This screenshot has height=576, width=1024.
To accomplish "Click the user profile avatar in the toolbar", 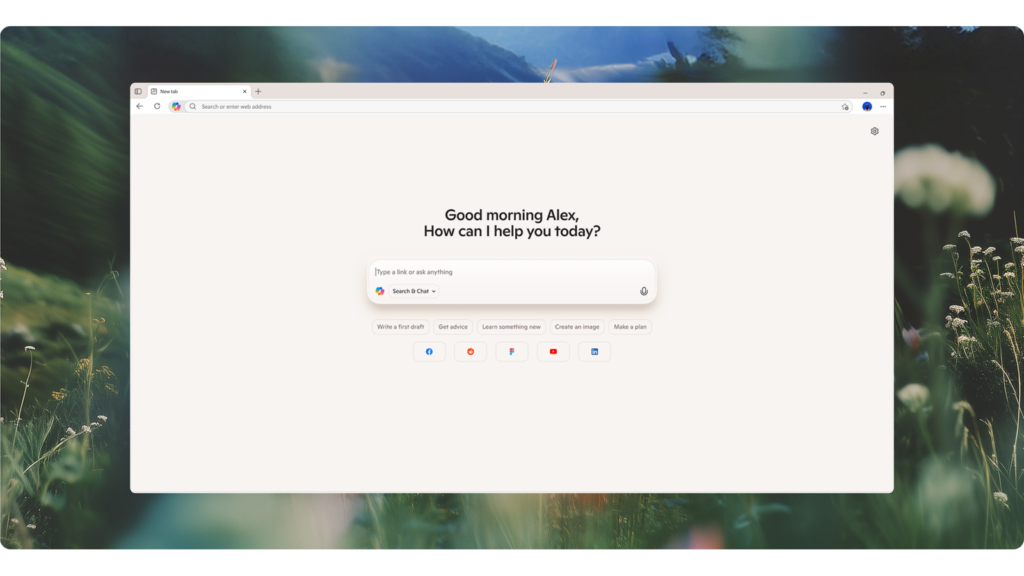I will pos(867,106).
